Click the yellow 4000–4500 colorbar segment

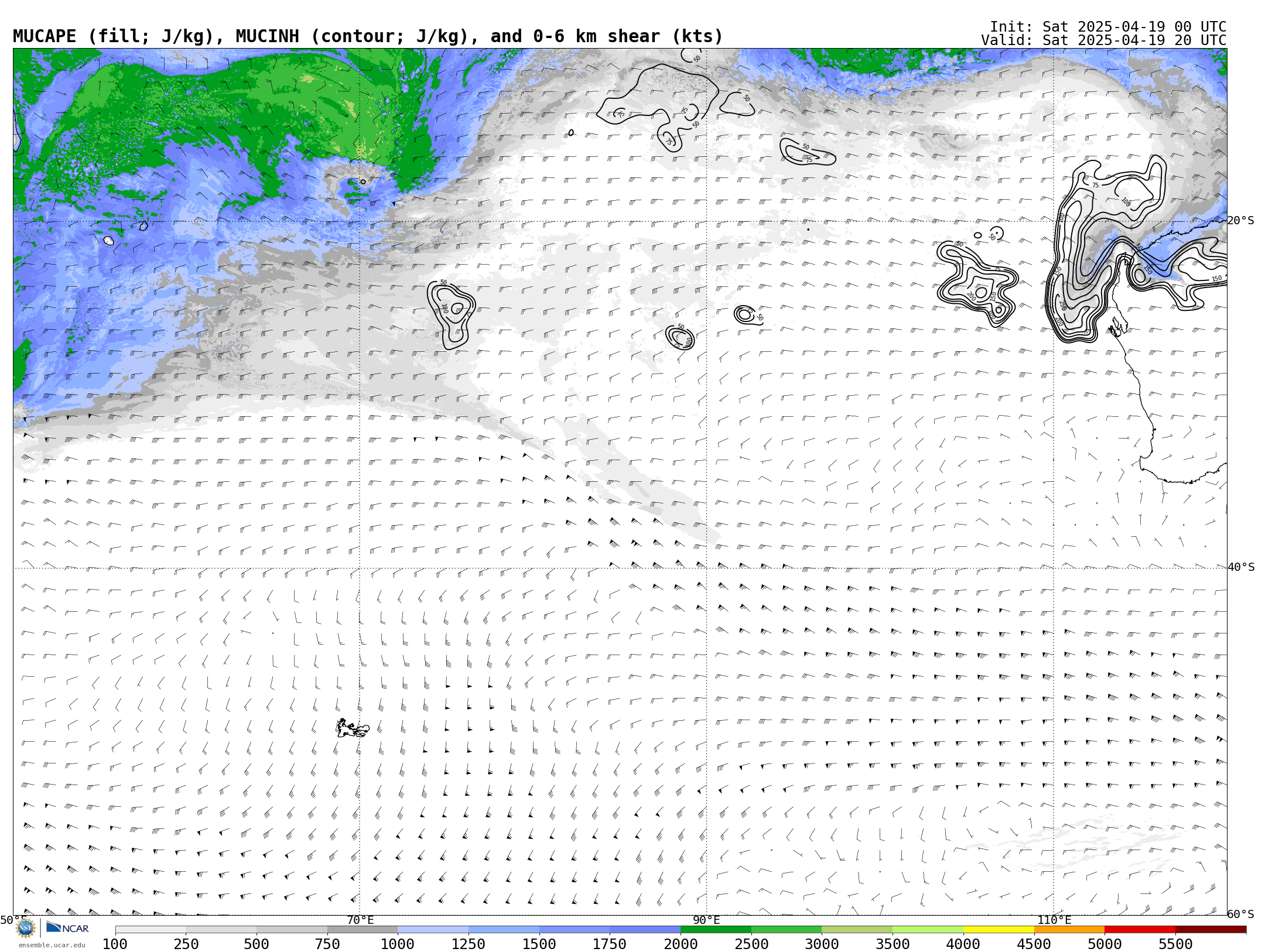pyautogui.click(x=999, y=930)
